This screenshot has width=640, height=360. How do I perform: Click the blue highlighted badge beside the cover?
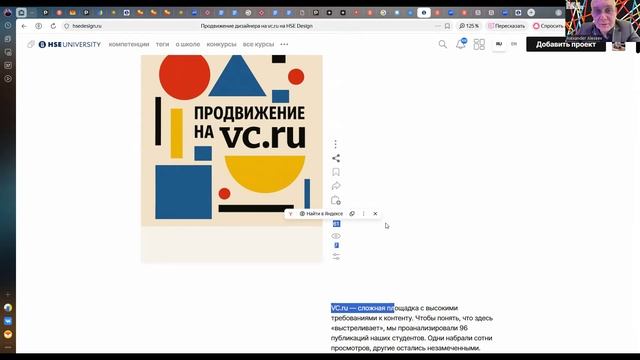click(x=336, y=224)
